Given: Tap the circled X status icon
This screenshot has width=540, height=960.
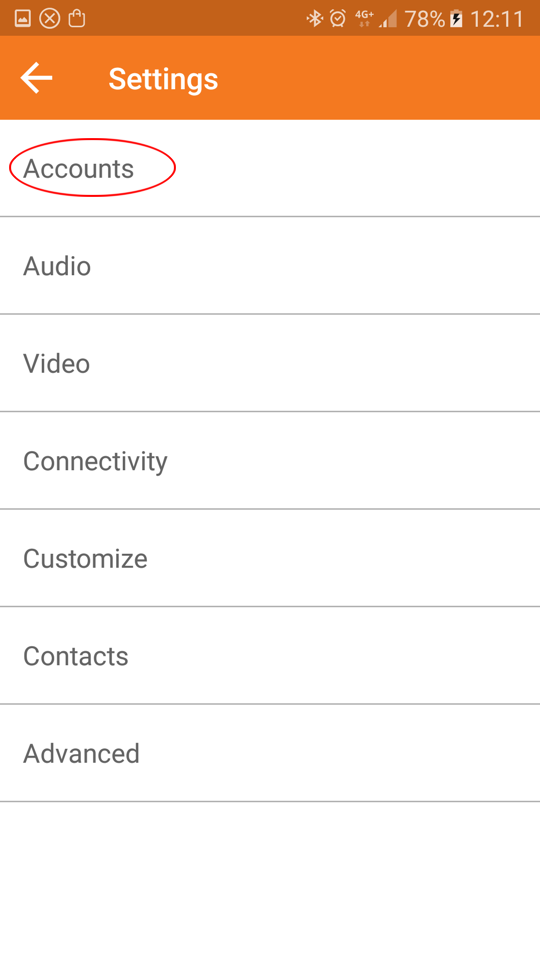Looking at the screenshot, I should 50,19.
